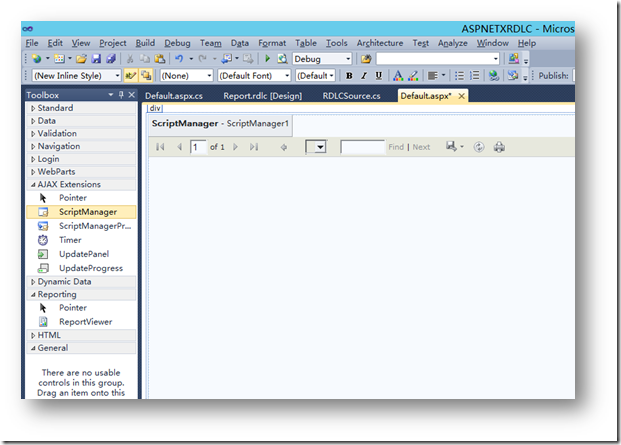The width and height of the screenshot is (621, 445).
Task: Click the back to parent report icon
Action: pos(284,147)
